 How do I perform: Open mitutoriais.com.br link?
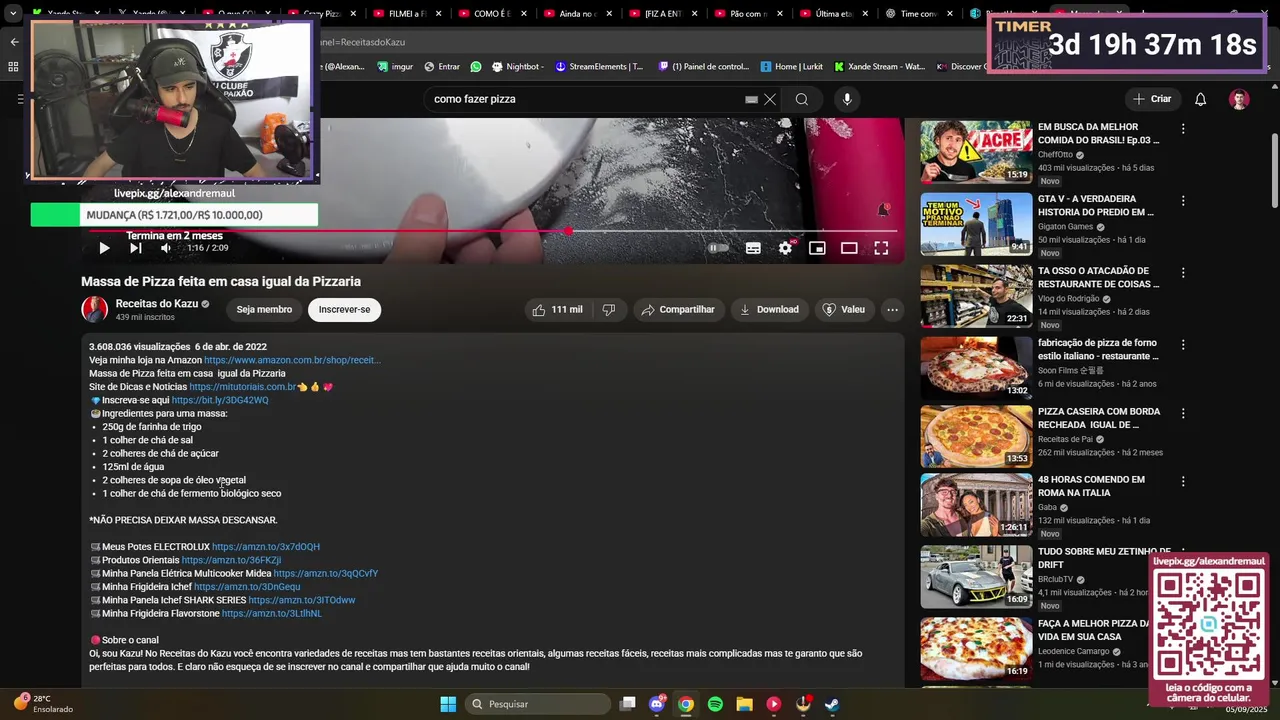pyautogui.click(x=243, y=387)
